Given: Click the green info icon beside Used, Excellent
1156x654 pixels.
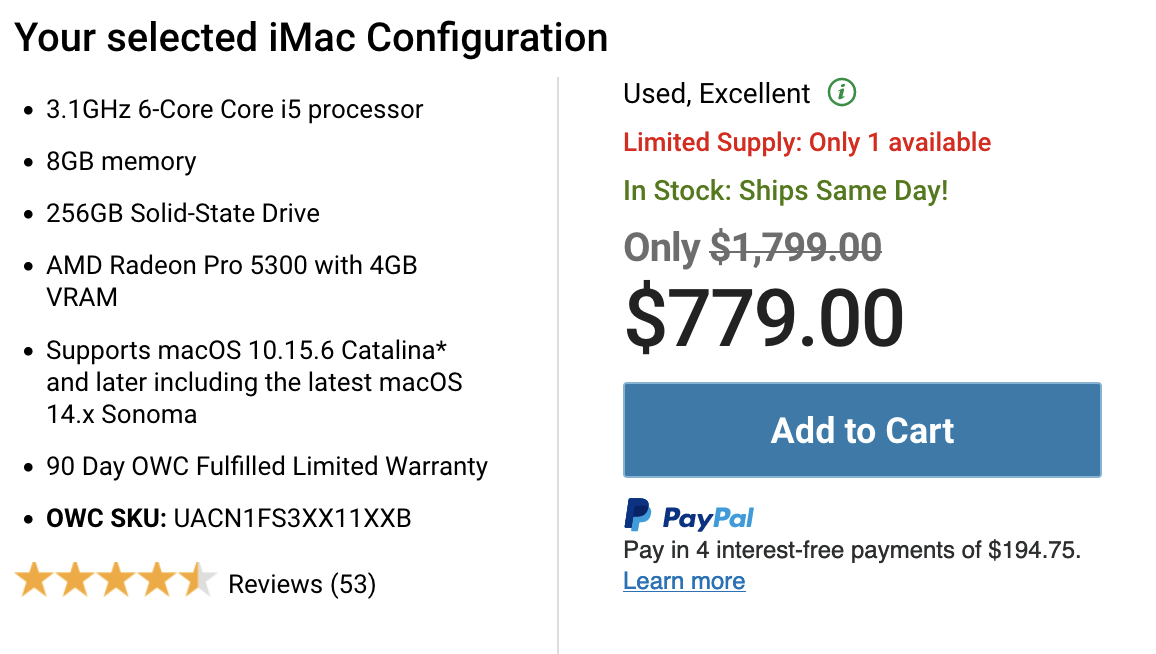Looking at the screenshot, I should [841, 93].
